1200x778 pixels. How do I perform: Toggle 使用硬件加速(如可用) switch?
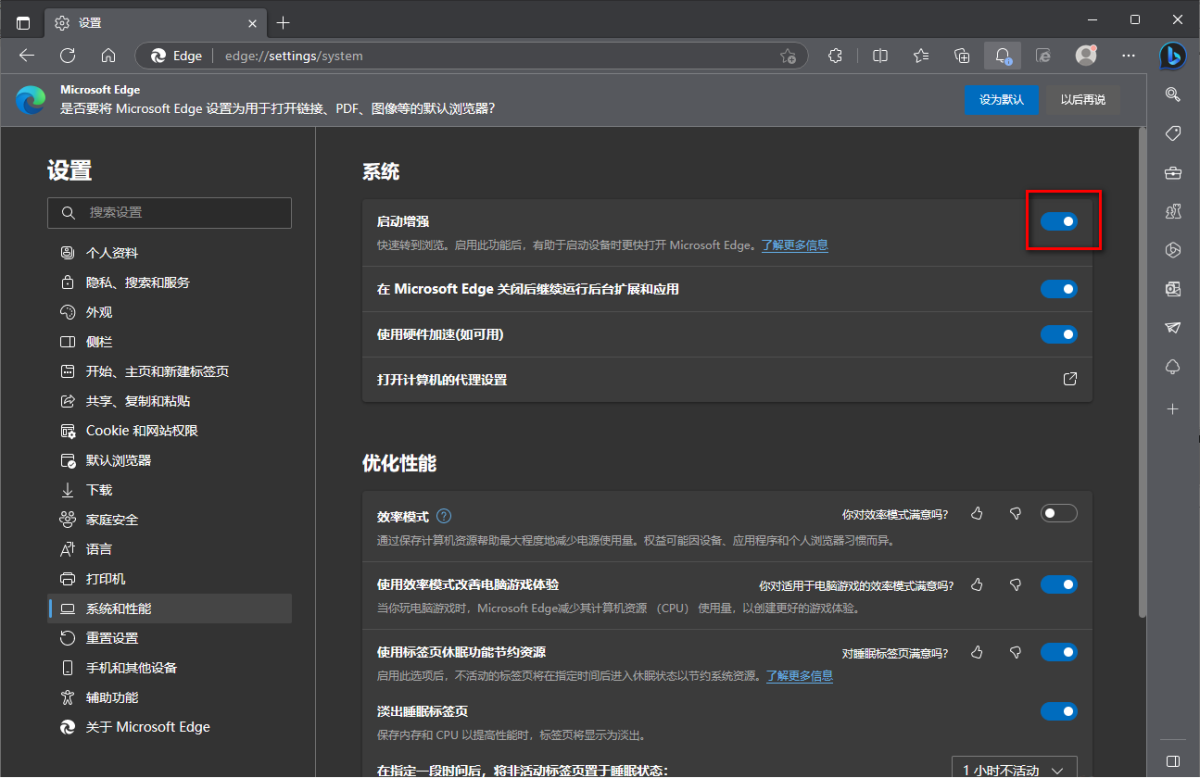click(1059, 334)
